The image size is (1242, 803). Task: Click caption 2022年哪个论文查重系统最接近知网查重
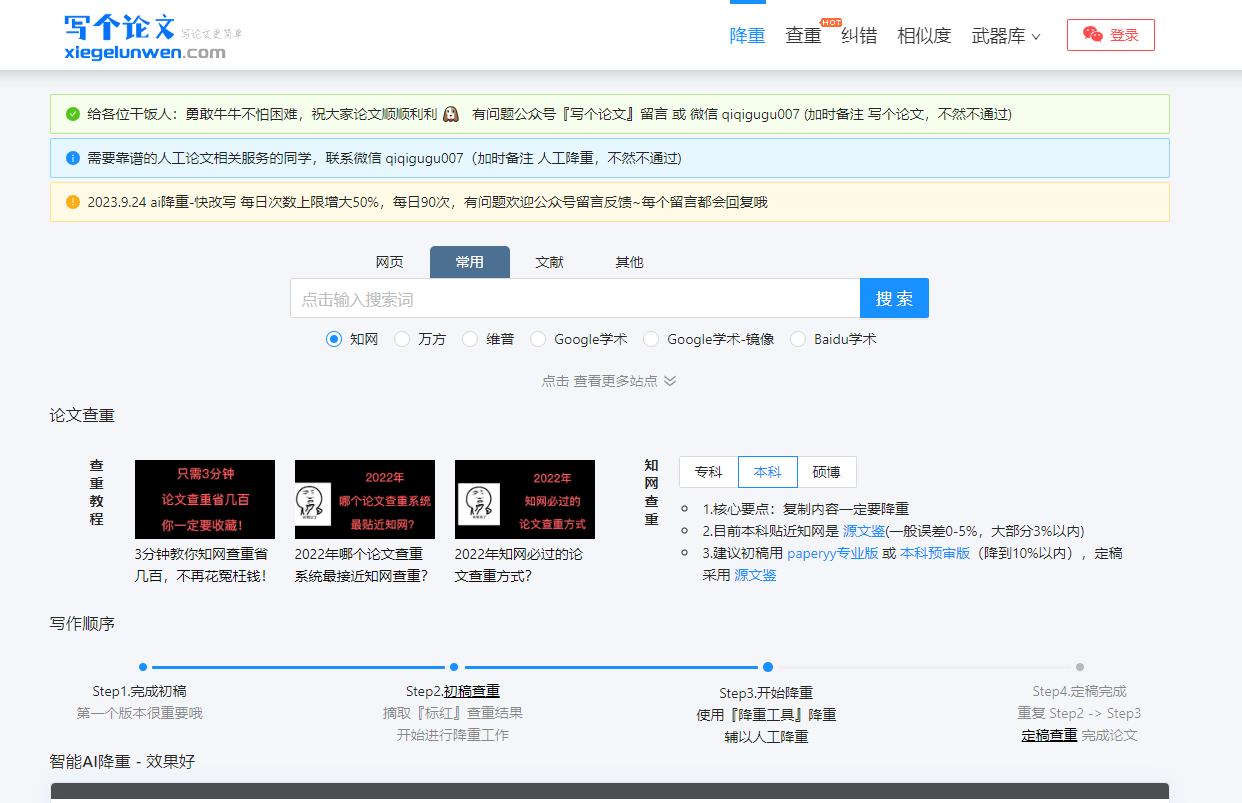361,565
